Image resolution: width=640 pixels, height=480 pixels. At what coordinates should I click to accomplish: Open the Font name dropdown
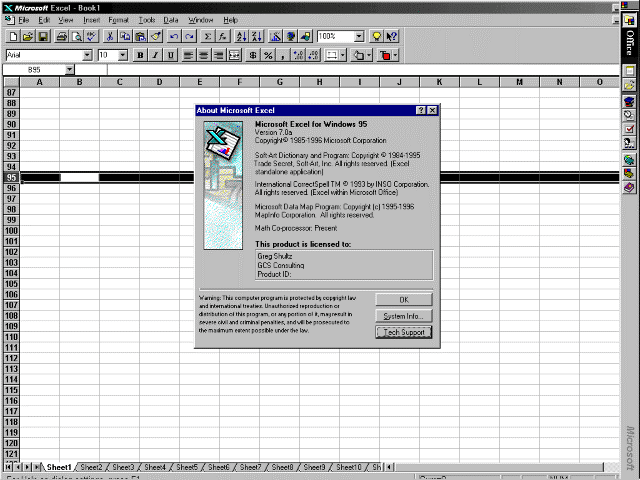[x=87, y=55]
